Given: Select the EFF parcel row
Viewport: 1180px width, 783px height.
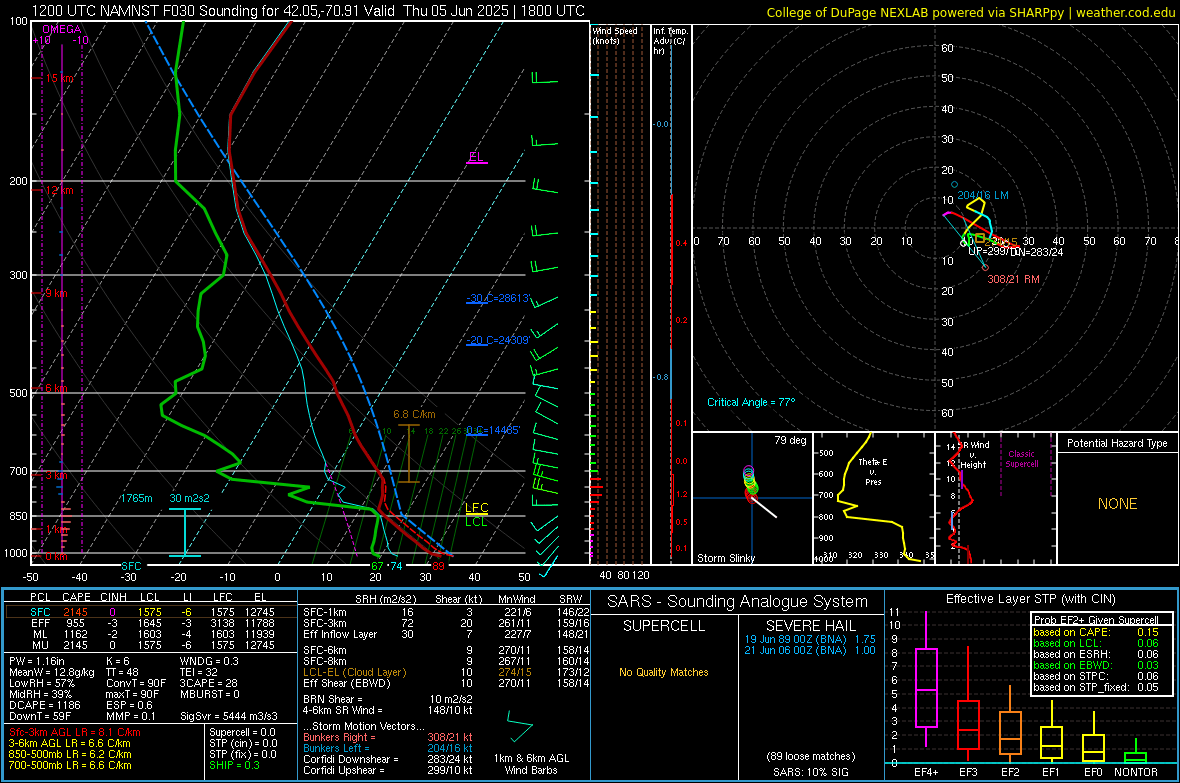Looking at the screenshot, I should [x=151, y=623].
